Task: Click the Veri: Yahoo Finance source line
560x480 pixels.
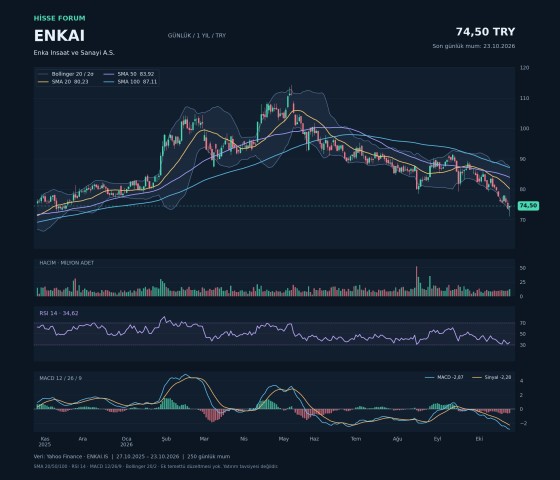Action: 132,456
